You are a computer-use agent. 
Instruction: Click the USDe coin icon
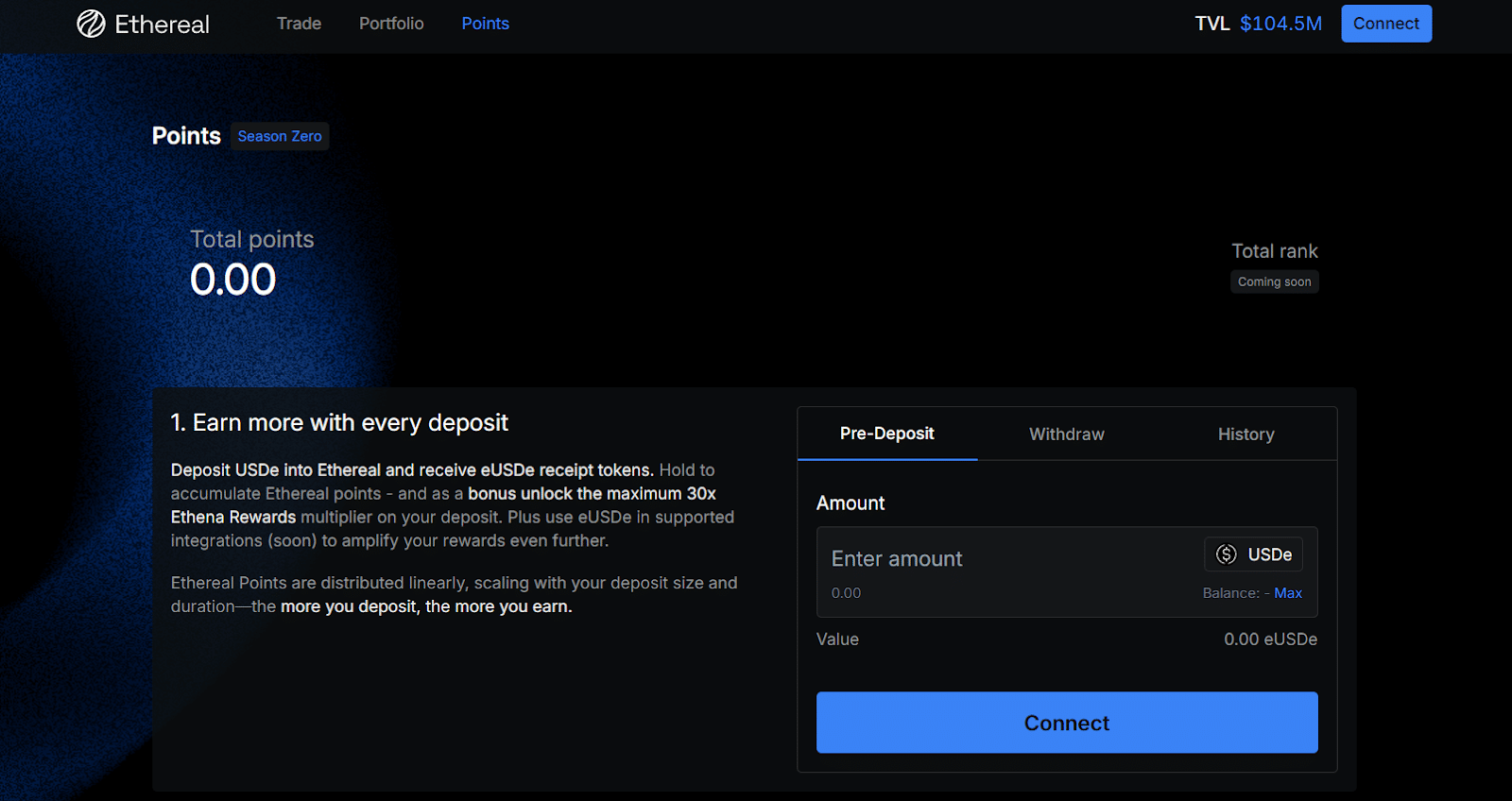point(1226,554)
